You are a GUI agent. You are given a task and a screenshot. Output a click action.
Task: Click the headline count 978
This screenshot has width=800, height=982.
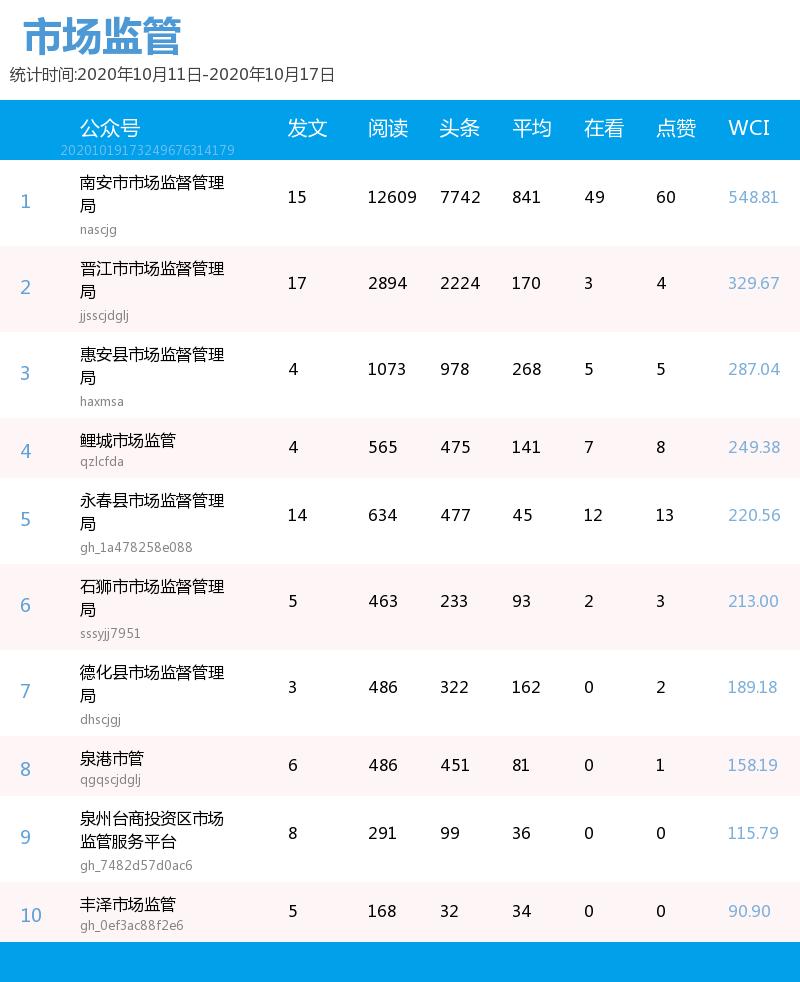[455, 369]
